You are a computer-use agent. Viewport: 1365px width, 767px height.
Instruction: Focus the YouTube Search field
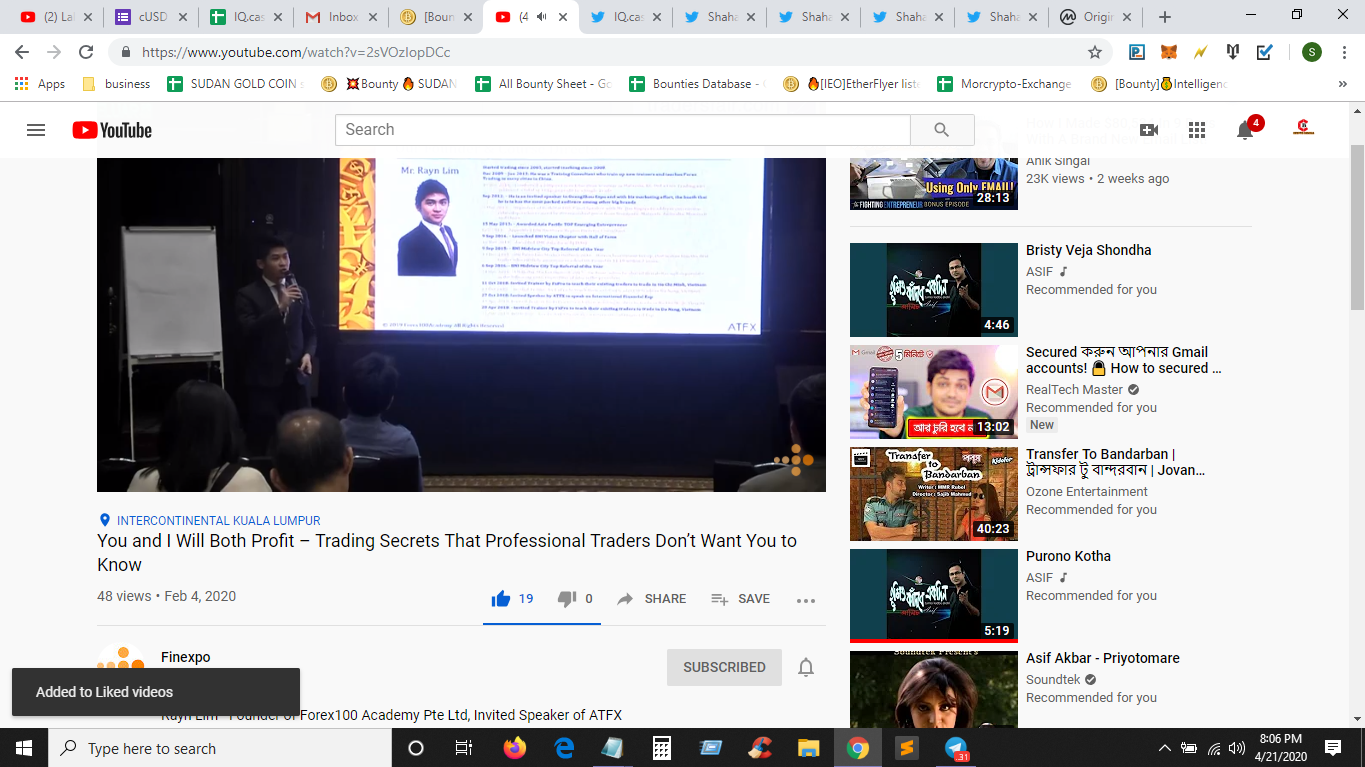[x=623, y=130]
